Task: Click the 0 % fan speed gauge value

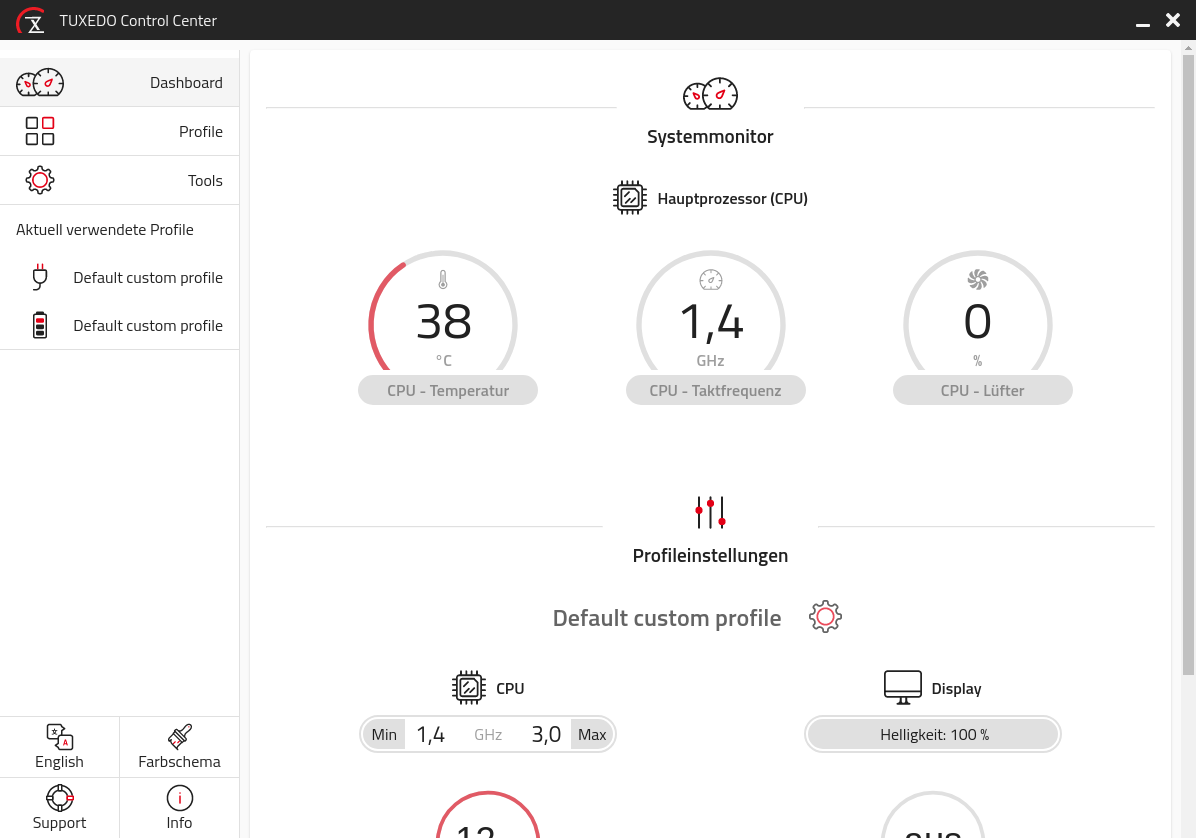Action: [x=978, y=322]
